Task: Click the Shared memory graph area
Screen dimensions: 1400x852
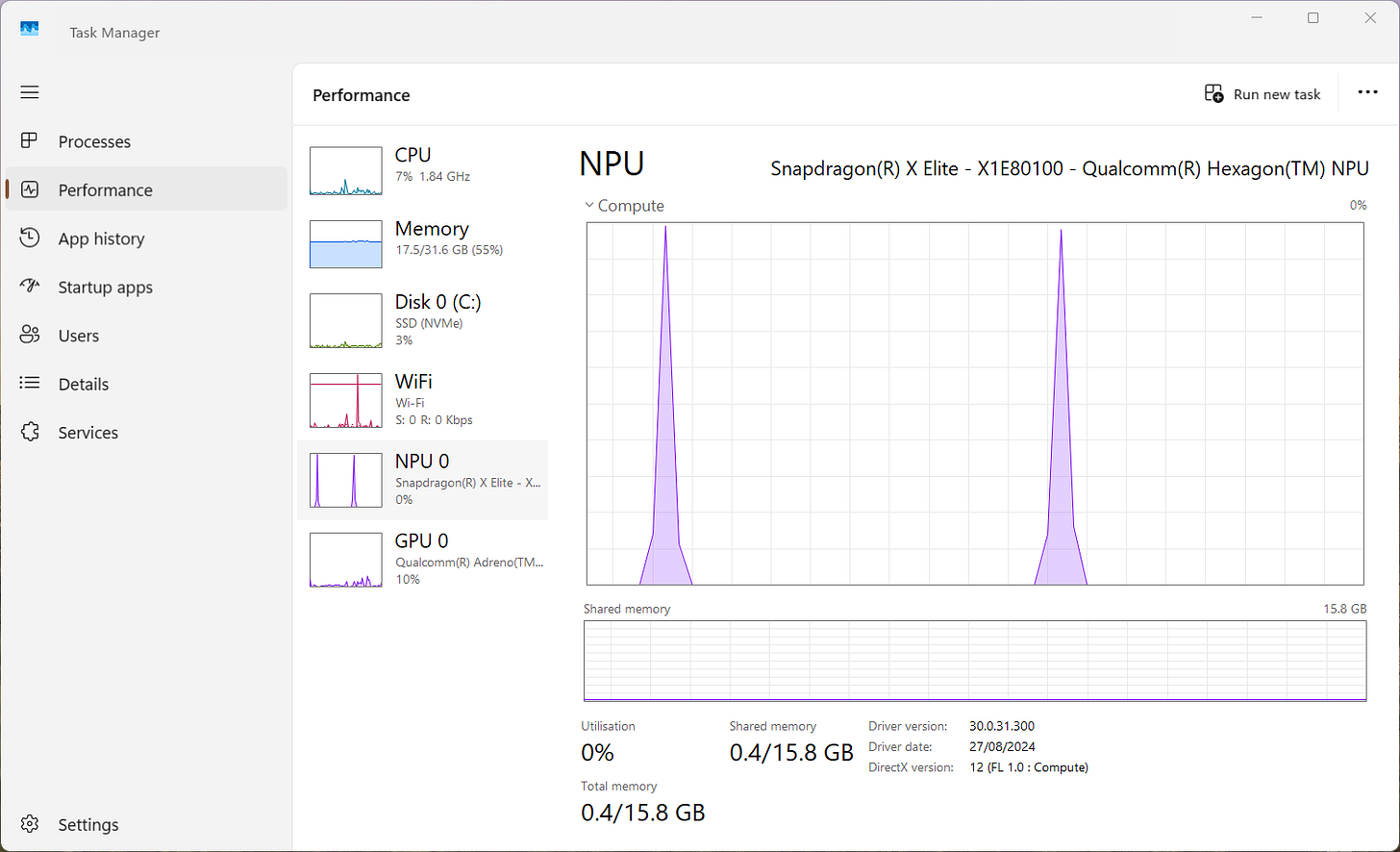Action: coord(975,661)
